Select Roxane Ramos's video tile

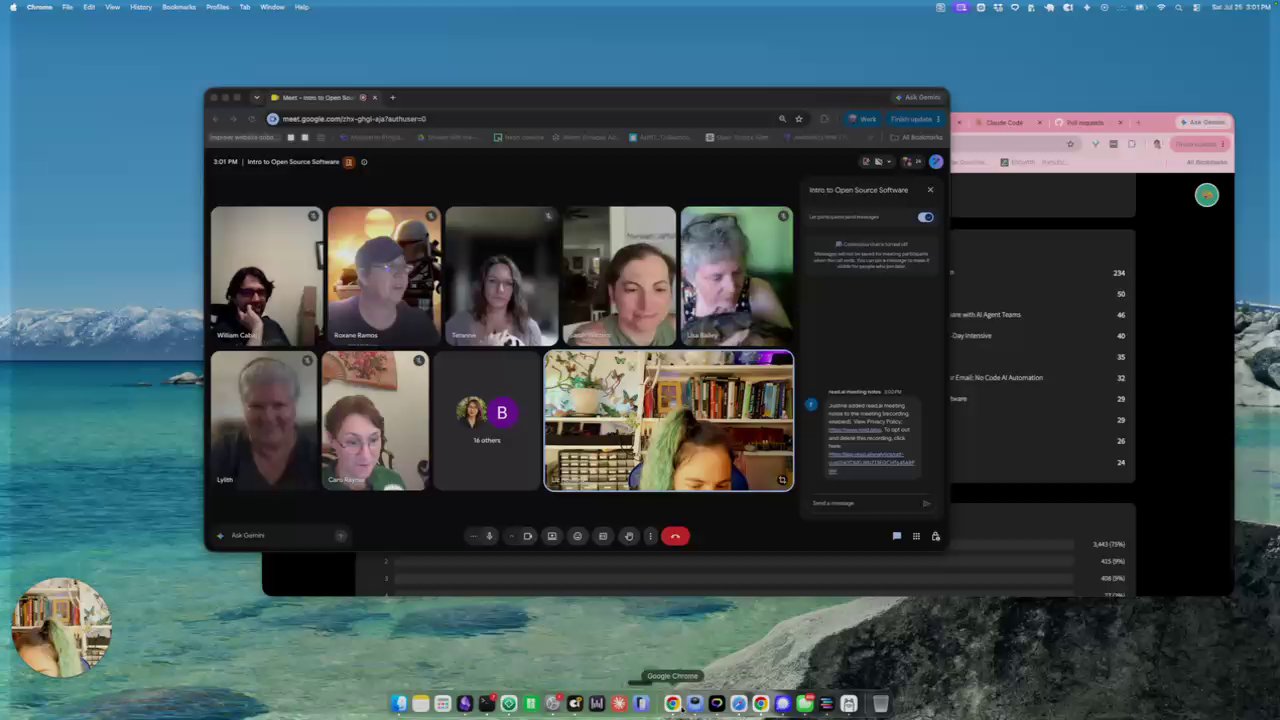point(384,276)
